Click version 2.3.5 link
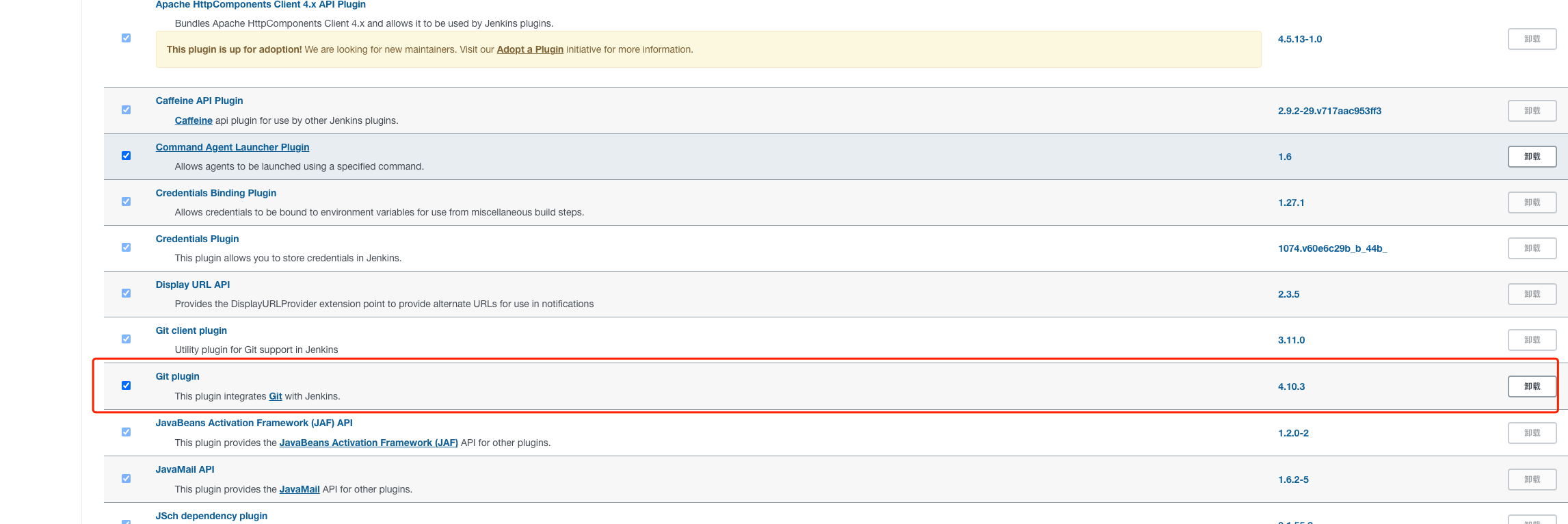This screenshot has width=1568, height=524. coord(1289,294)
